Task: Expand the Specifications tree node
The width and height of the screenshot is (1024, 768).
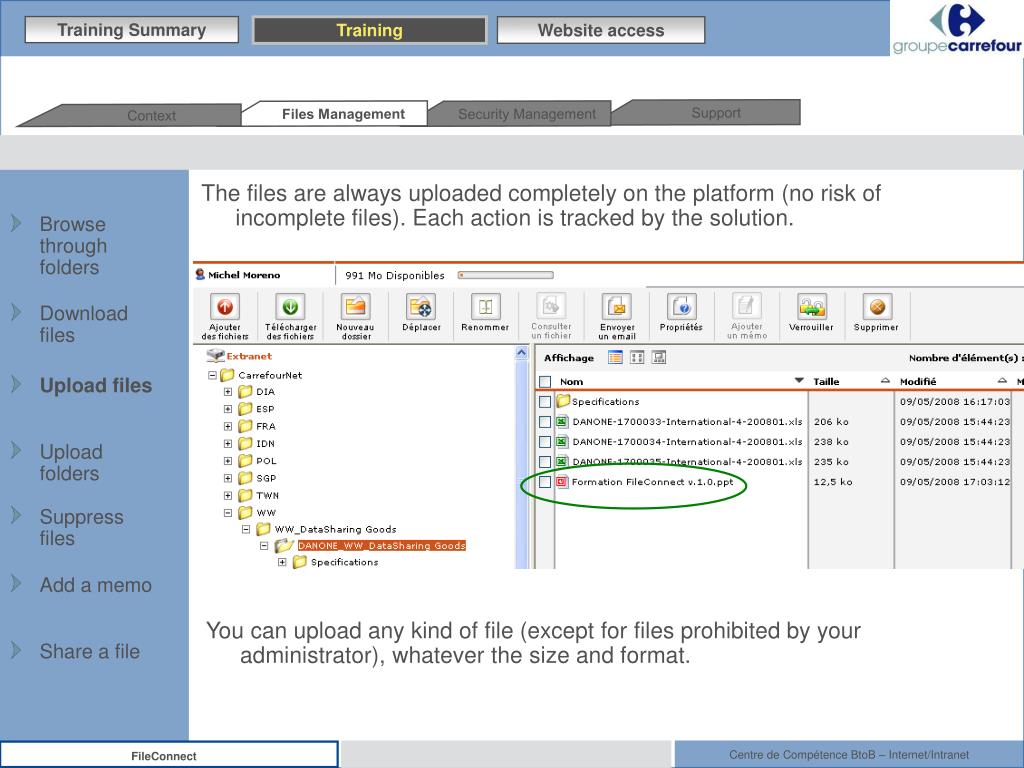Action: tap(282, 562)
